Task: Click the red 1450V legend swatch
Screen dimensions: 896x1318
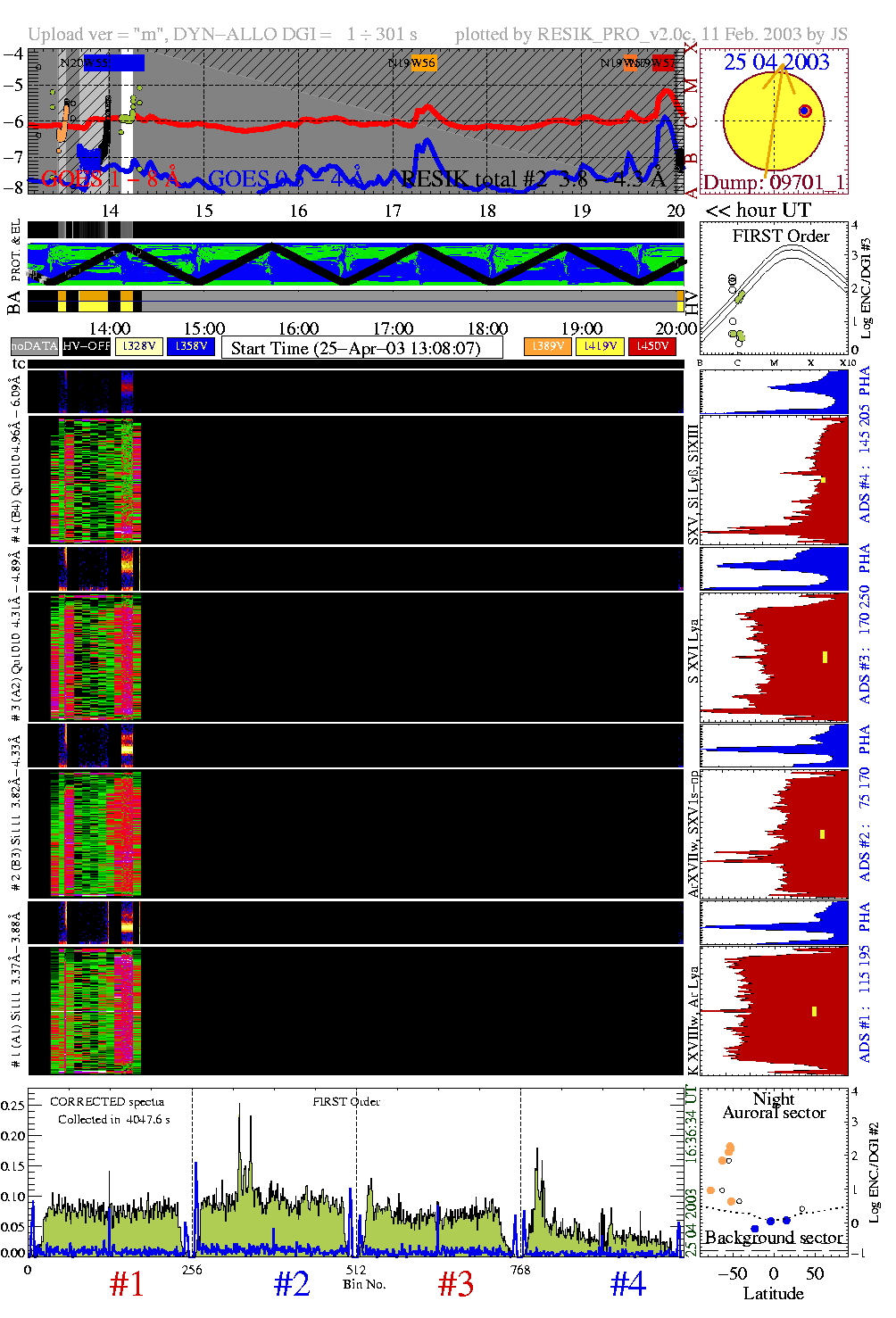Action: (652, 346)
